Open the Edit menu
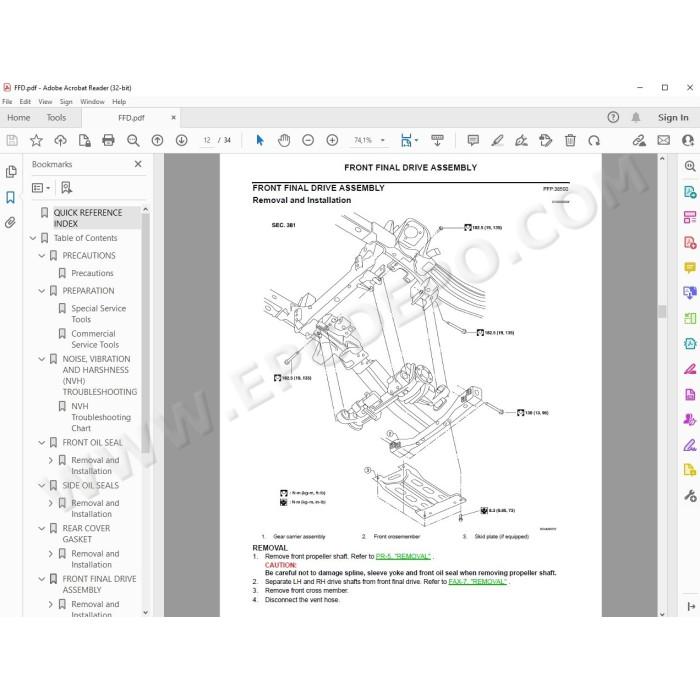 point(25,101)
